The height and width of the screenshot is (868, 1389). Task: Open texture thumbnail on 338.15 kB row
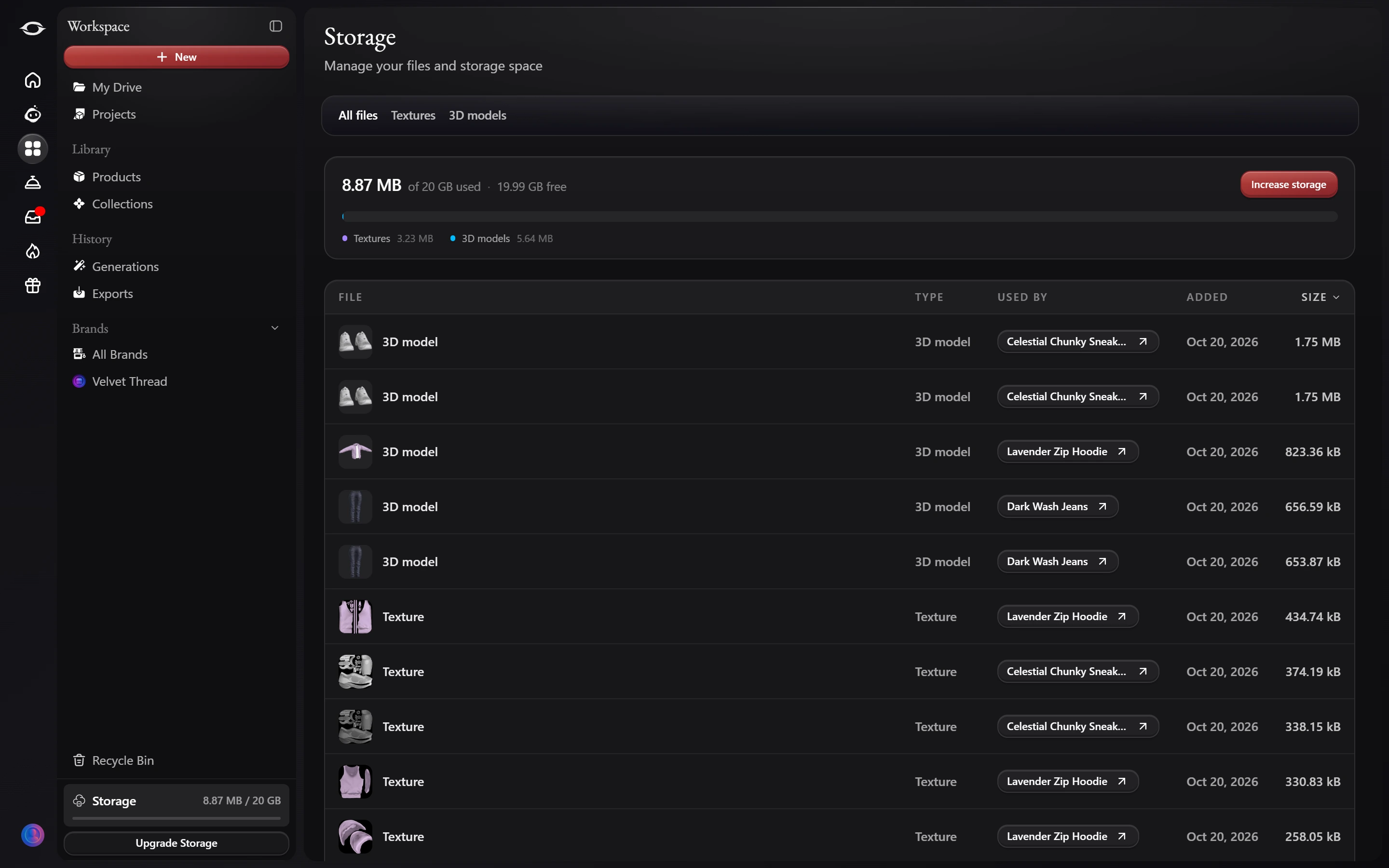tap(355, 726)
